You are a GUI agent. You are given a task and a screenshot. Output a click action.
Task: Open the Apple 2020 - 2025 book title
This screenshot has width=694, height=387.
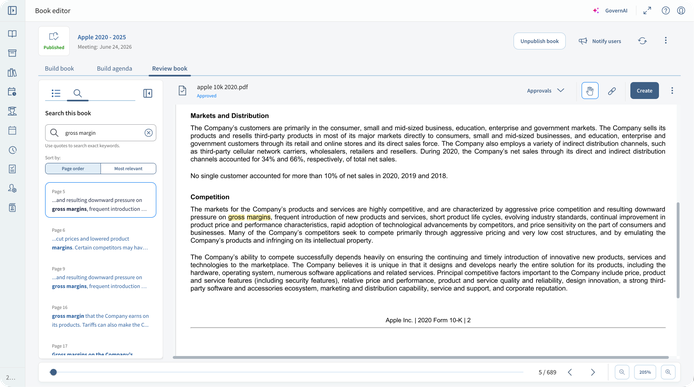click(102, 37)
